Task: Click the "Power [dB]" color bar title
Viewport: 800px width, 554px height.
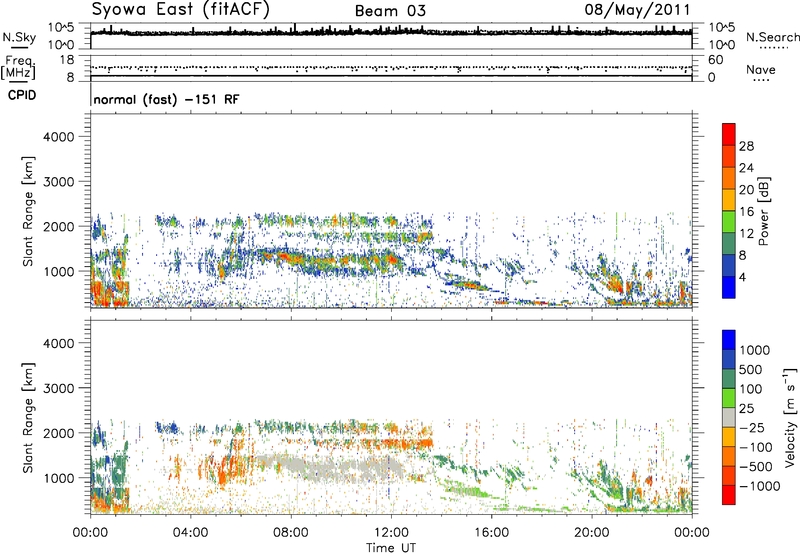Action: click(764, 211)
